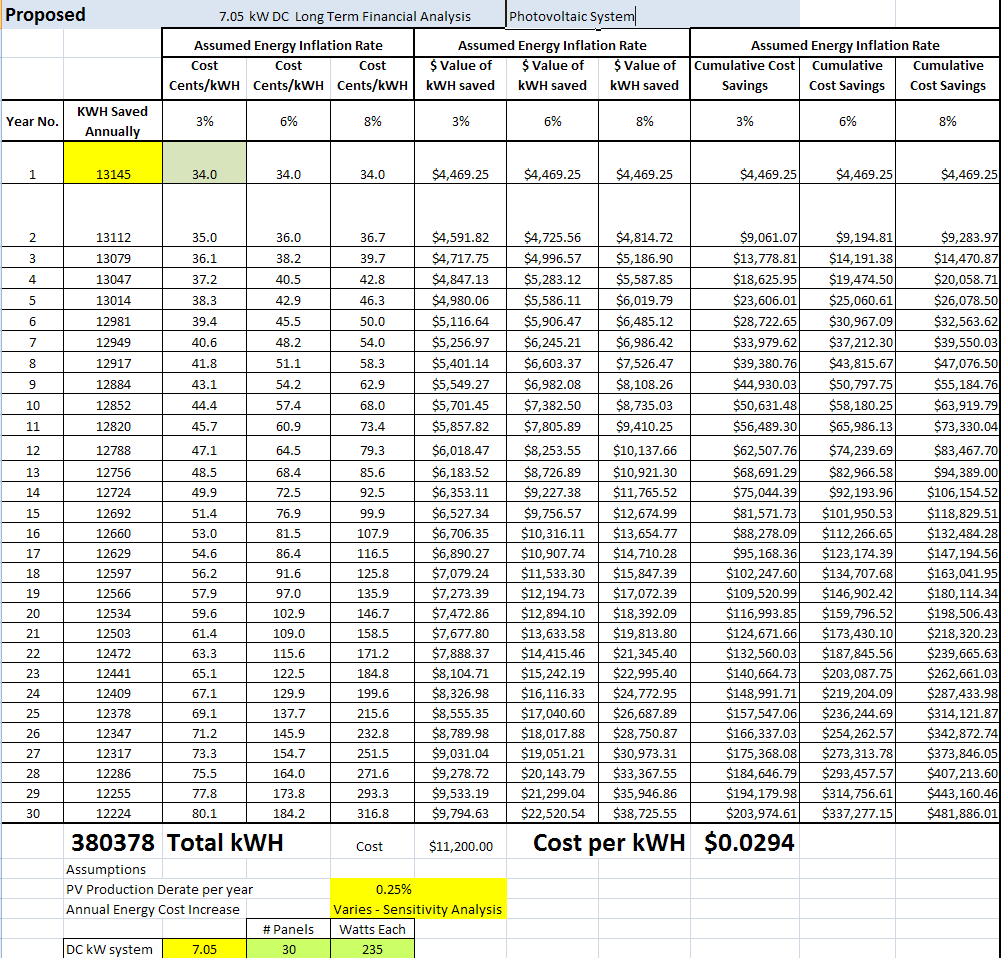Screen dimensions: 1001x958
Task: Click year 30 cumulative savings $481,886.01
Action: coord(947,813)
